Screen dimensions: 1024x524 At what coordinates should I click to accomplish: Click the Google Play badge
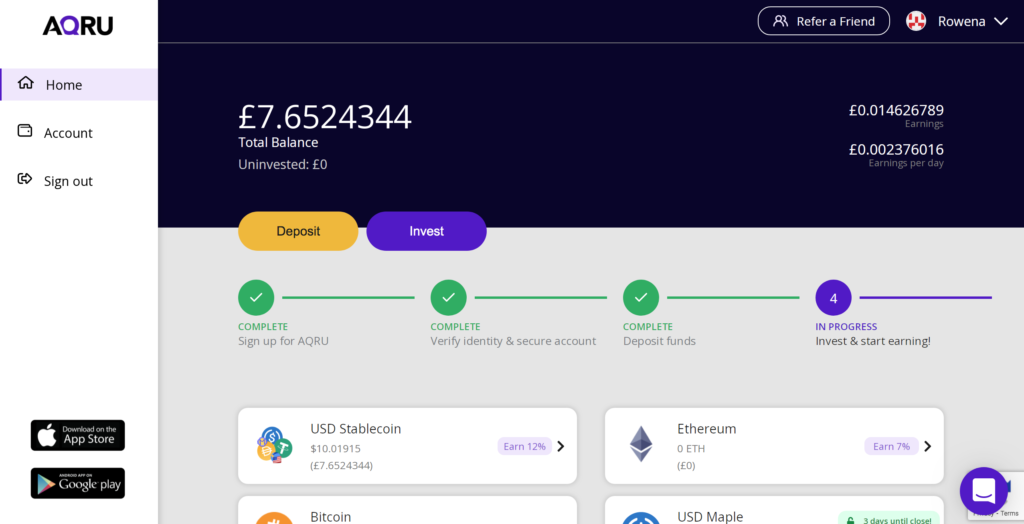[78, 483]
